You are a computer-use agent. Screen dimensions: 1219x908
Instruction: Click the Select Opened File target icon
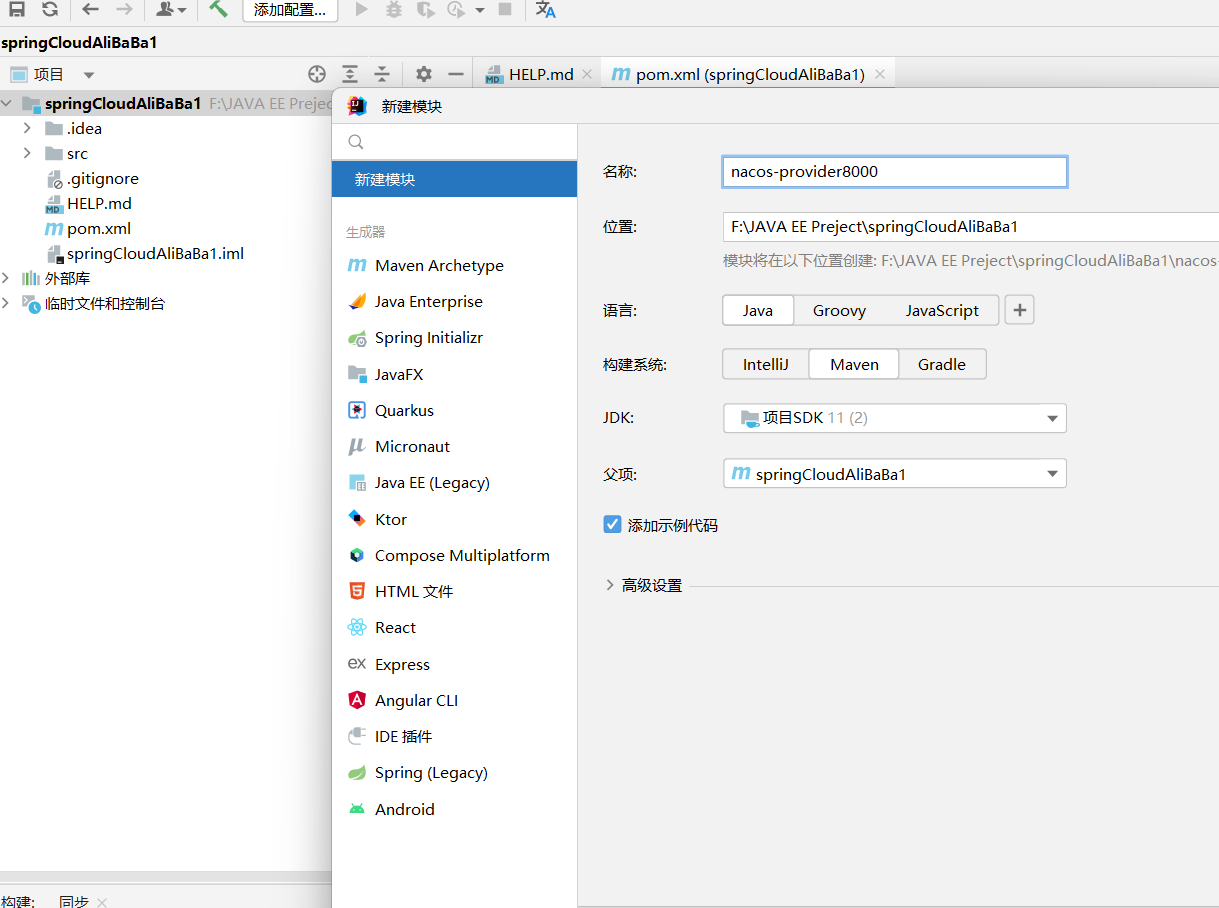click(317, 74)
